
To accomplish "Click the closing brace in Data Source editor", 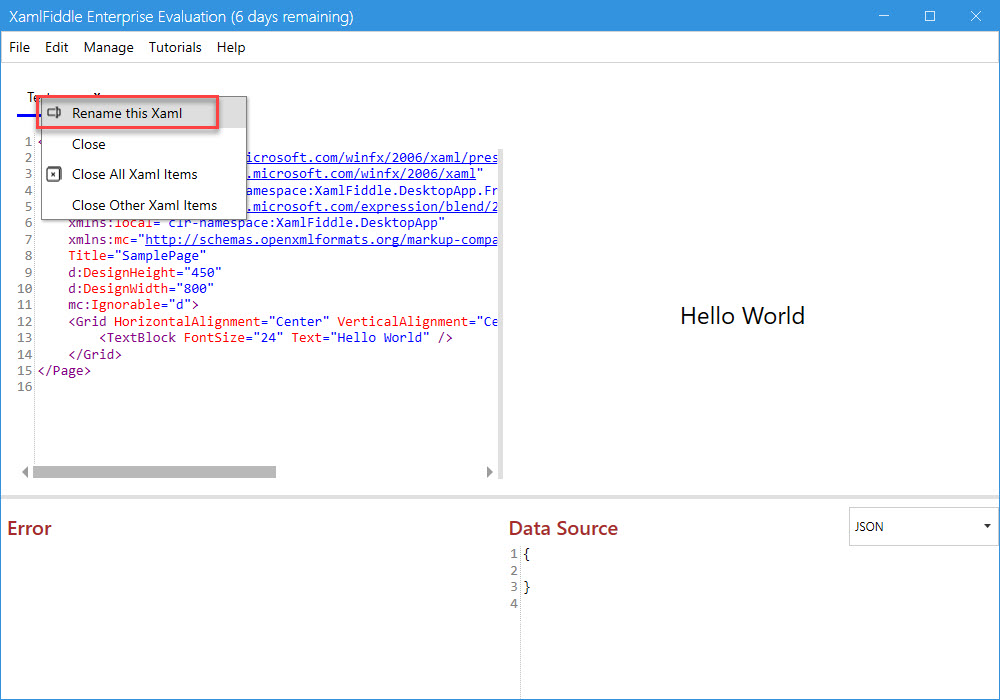I will tap(527, 587).
